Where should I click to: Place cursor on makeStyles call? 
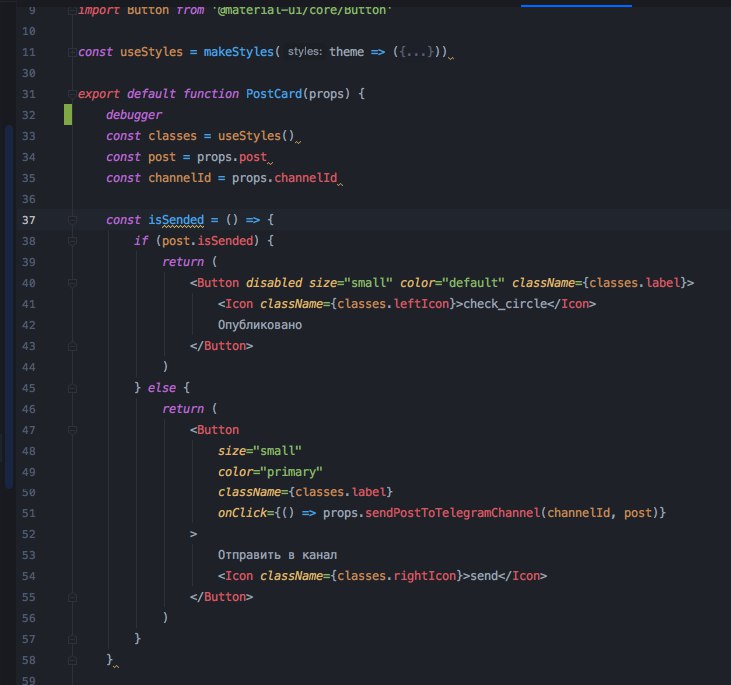point(238,52)
